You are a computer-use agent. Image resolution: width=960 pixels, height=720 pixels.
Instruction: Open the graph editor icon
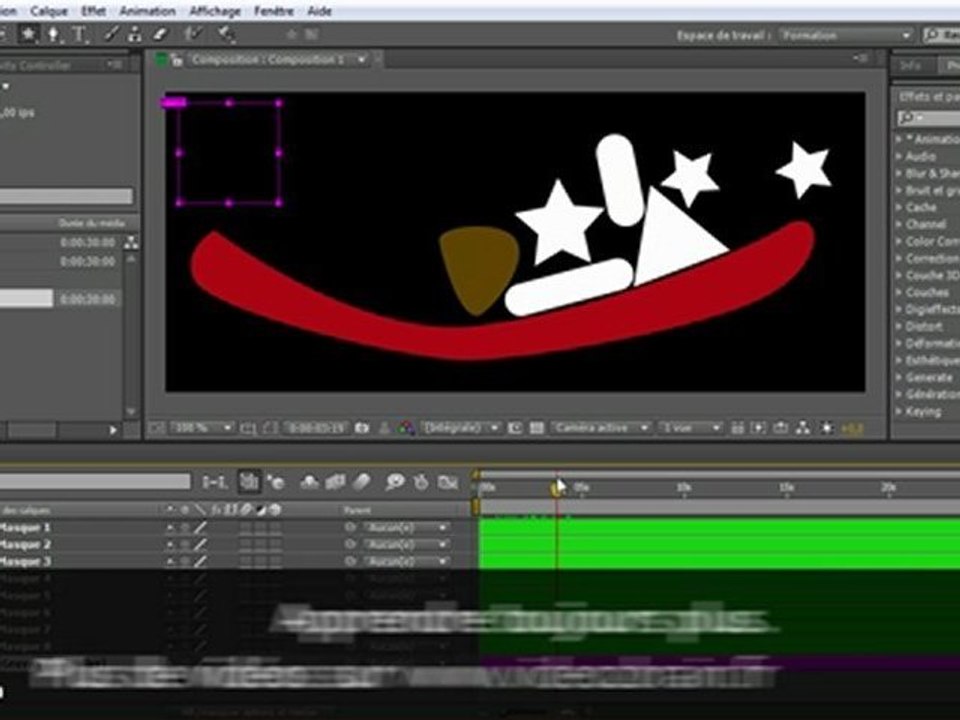(x=448, y=482)
